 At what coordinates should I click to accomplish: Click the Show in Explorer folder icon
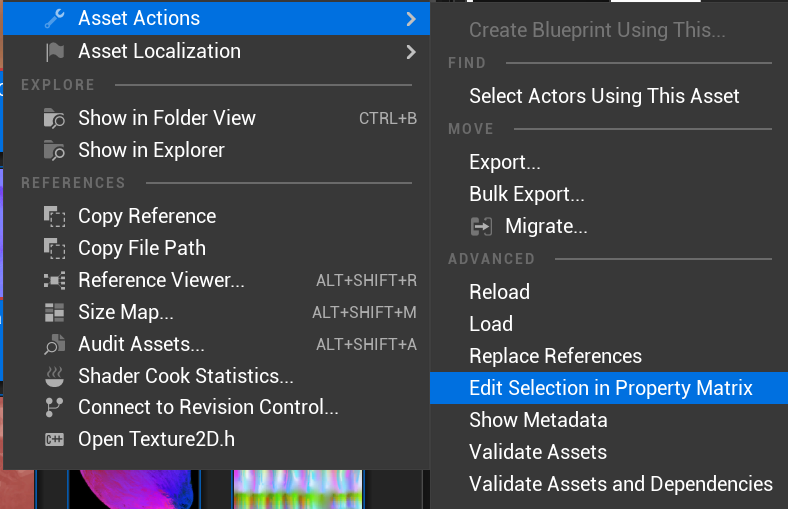pos(54,150)
